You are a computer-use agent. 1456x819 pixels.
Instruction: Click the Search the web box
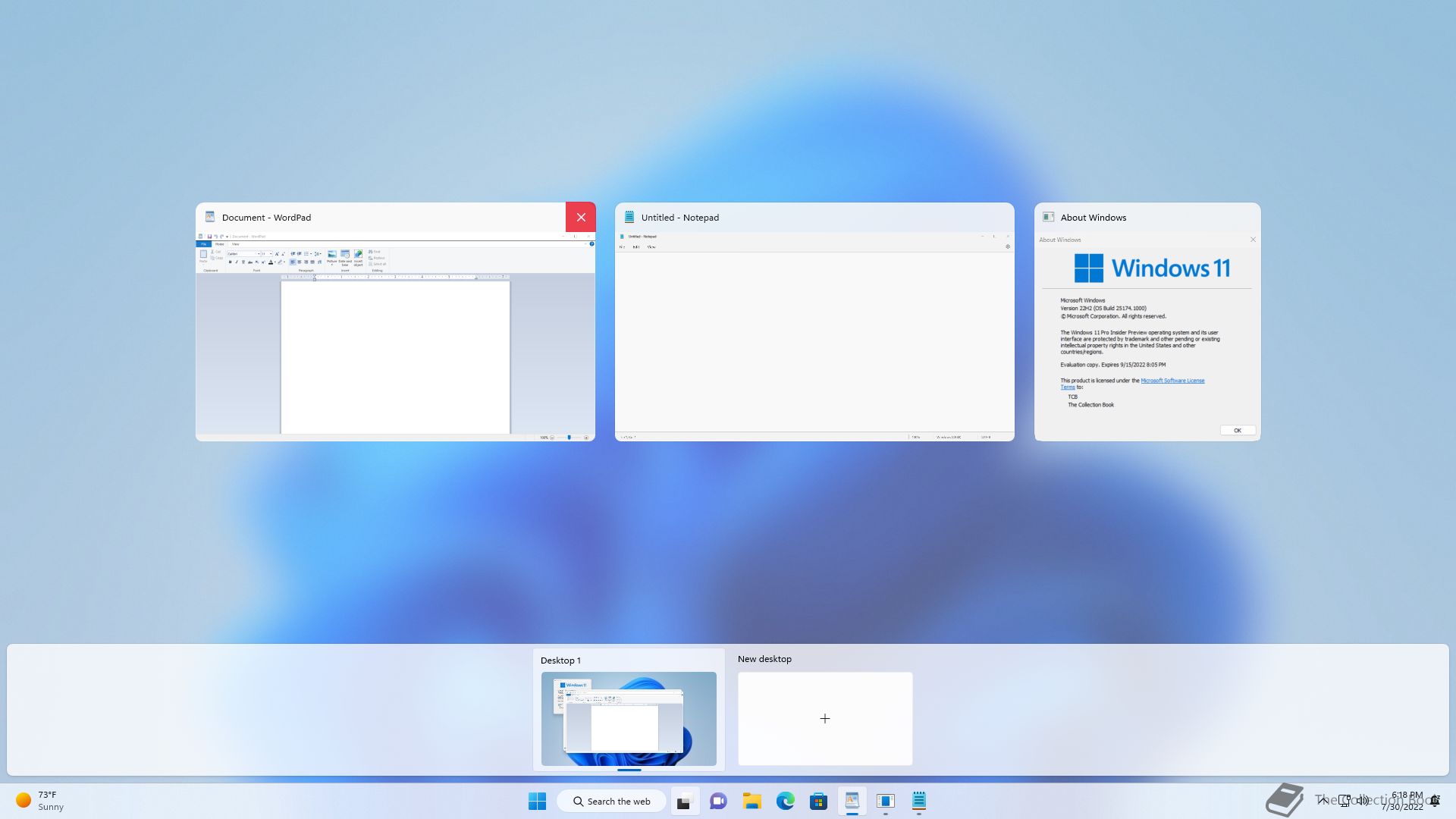point(611,801)
